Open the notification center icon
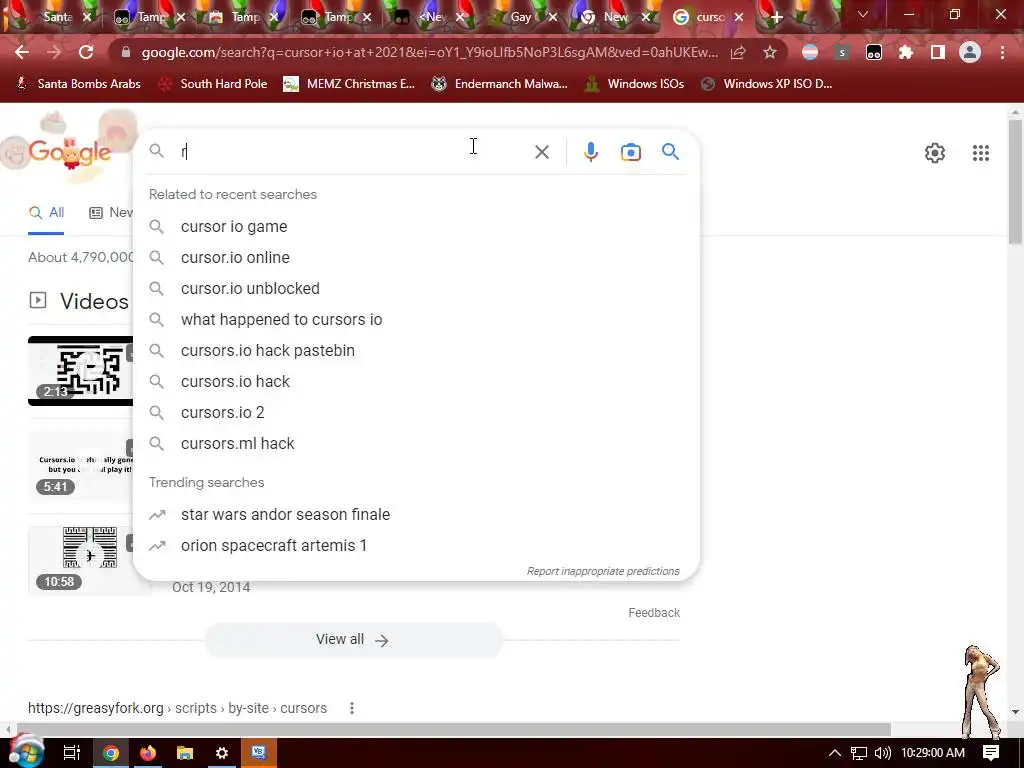 coord(991,753)
